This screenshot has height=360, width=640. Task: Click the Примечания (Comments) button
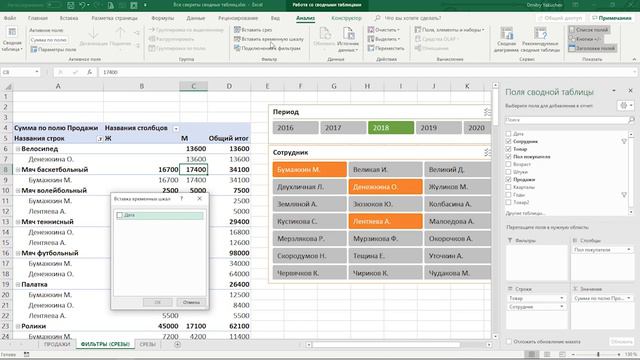pos(611,18)
